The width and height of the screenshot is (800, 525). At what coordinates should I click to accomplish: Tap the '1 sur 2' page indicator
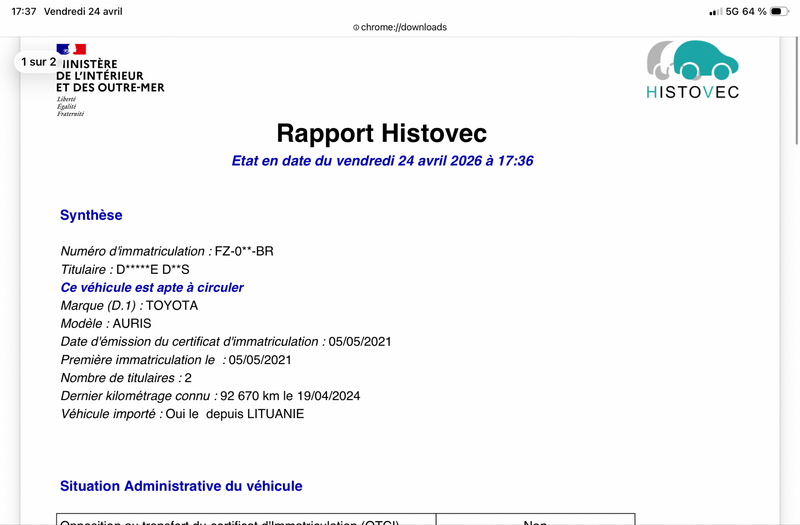(x=38, y=62)
